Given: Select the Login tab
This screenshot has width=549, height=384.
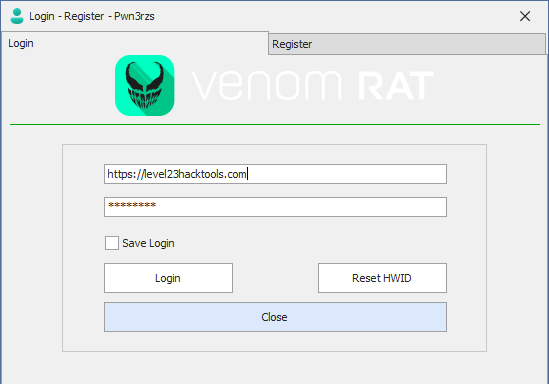Looking at the screenshot, I should 135,43.
